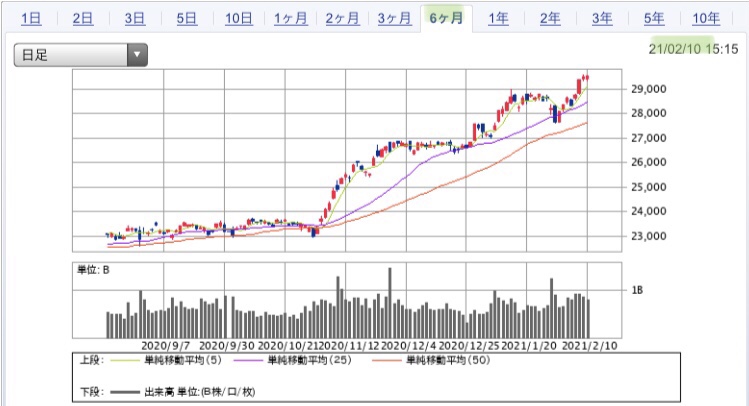Click the 2020/12/25 date label
Image resolution: width=749 pixels, height=406 pixels.
coord(469,346)
